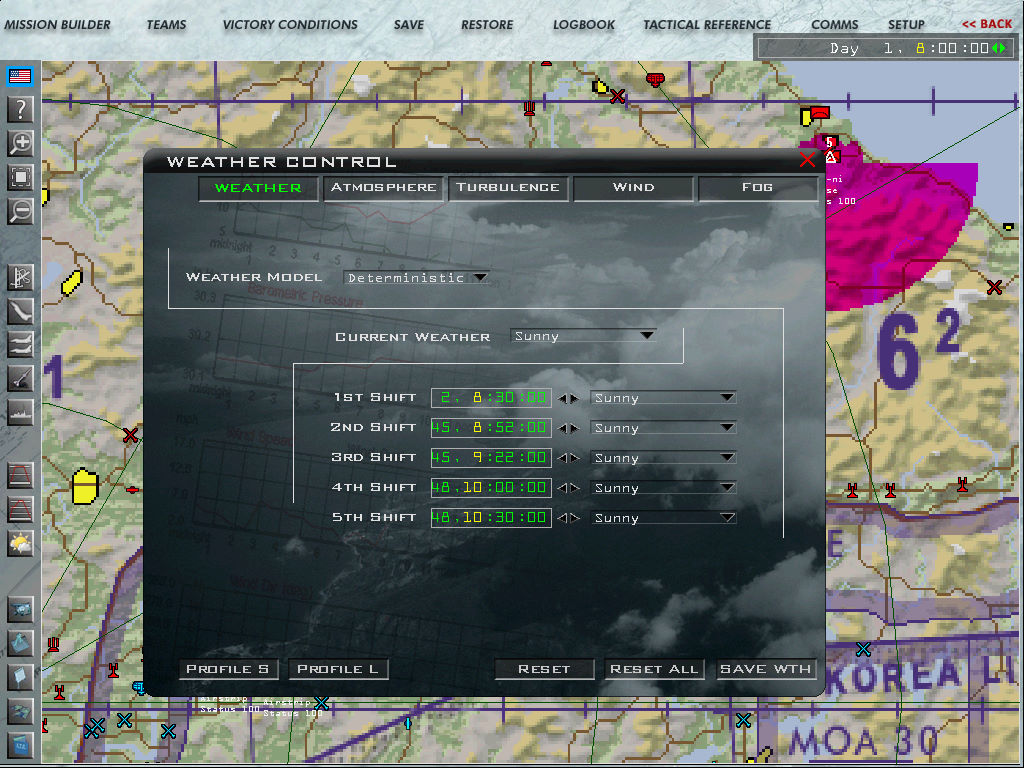
Task: Click the blue signpost icon in the sidebar
Action: pyautogui.click(x=20, y=678)
